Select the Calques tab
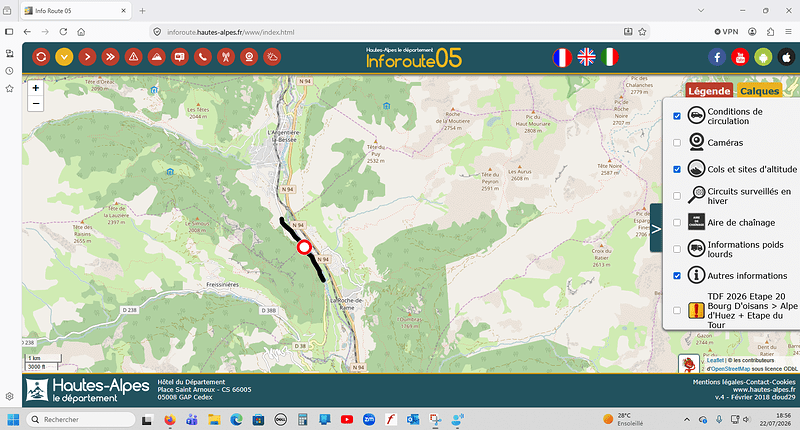This screenshot has height=430, width=800. 760,91
